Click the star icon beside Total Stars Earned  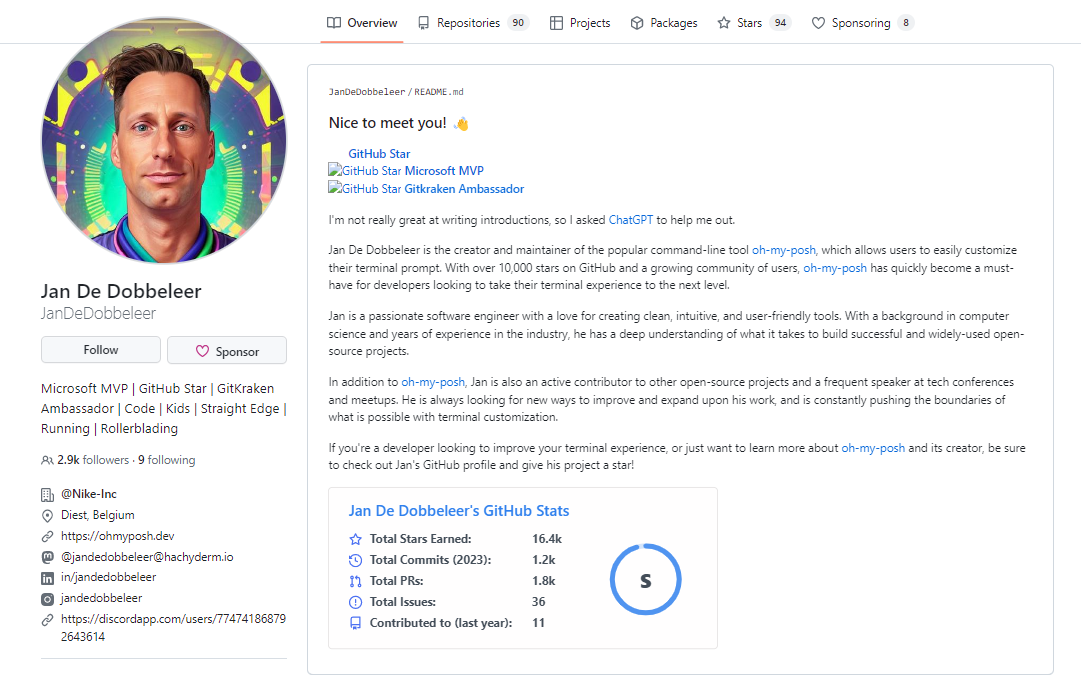coord(355,538)
